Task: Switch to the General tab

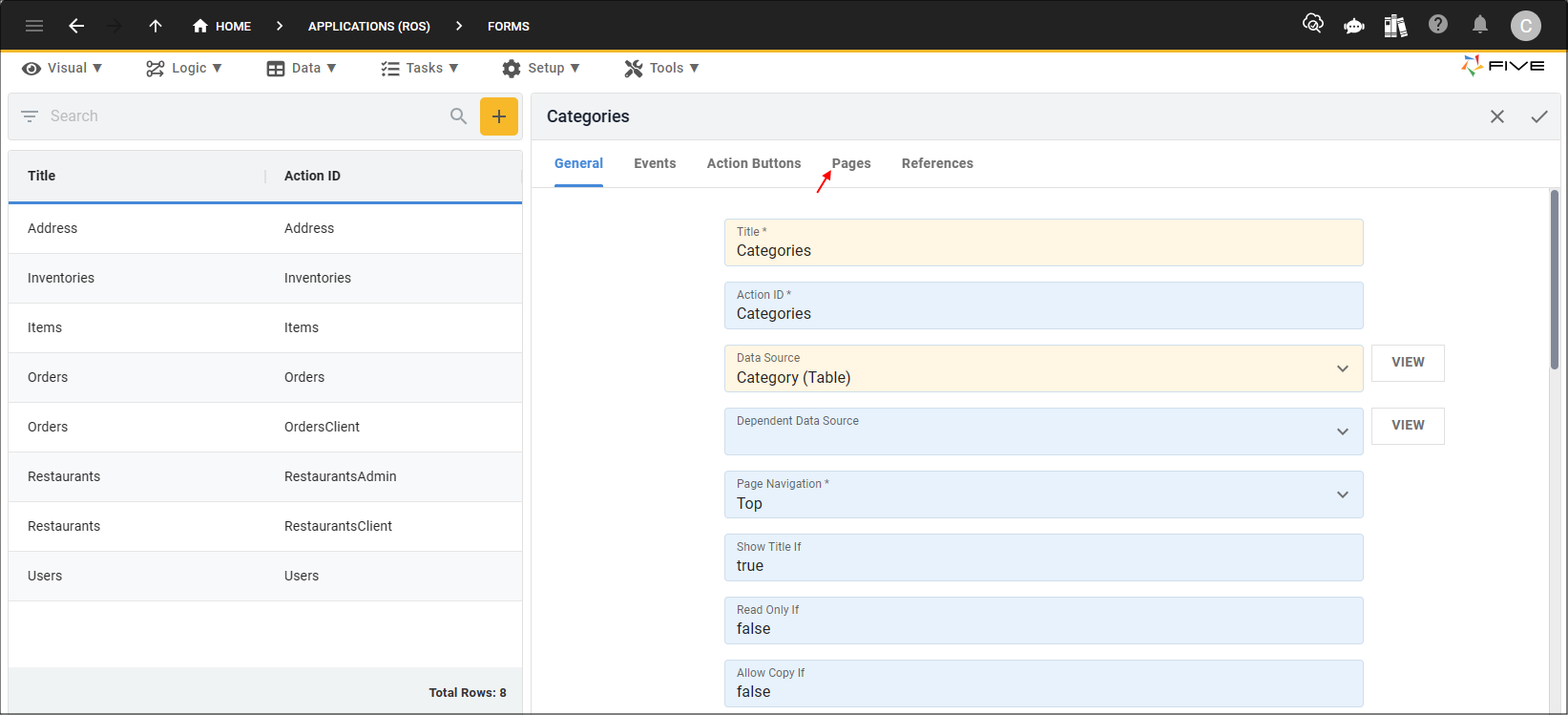Action: click(x=578, y=163)
